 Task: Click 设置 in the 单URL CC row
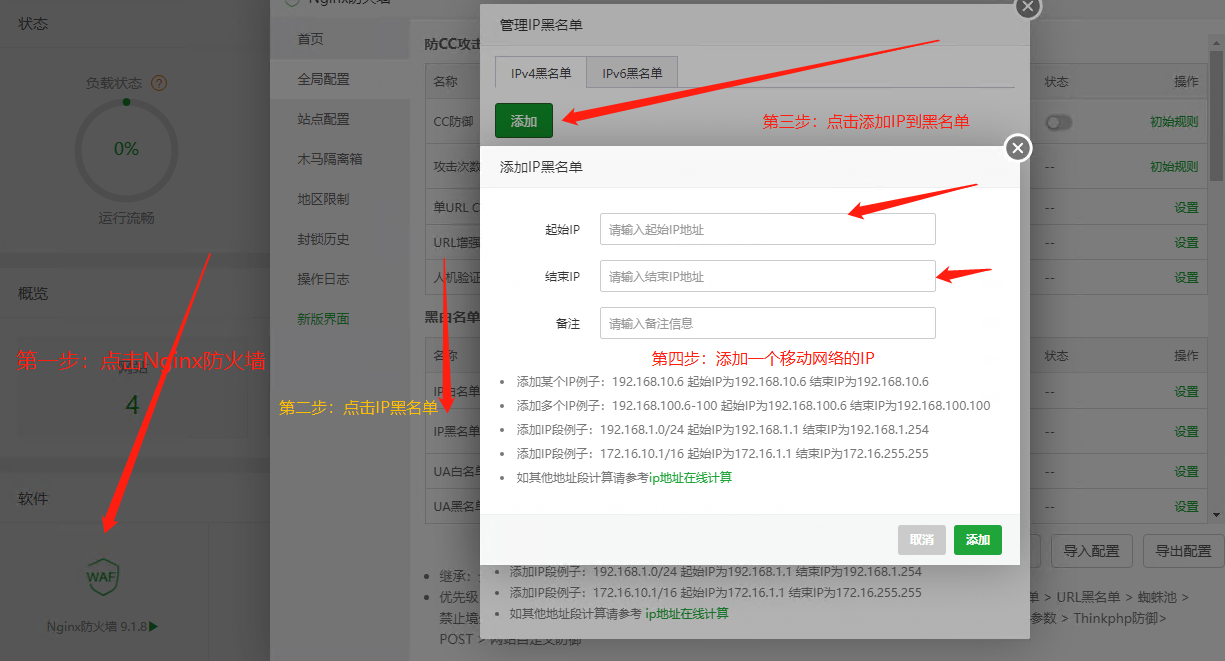click(x=1186, y=208)
